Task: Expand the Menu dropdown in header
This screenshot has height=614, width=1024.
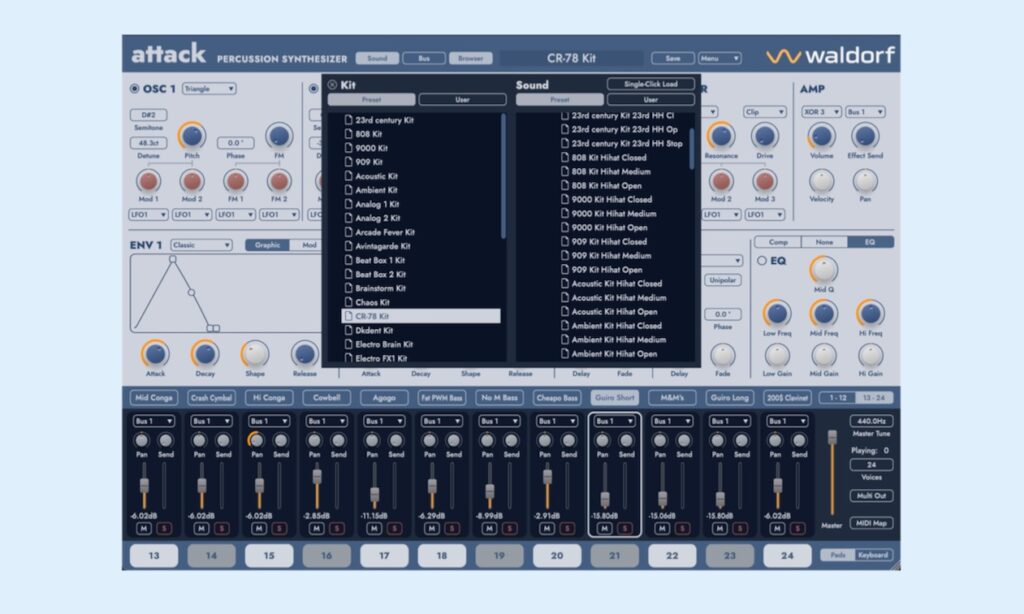Action: (720, 58)
